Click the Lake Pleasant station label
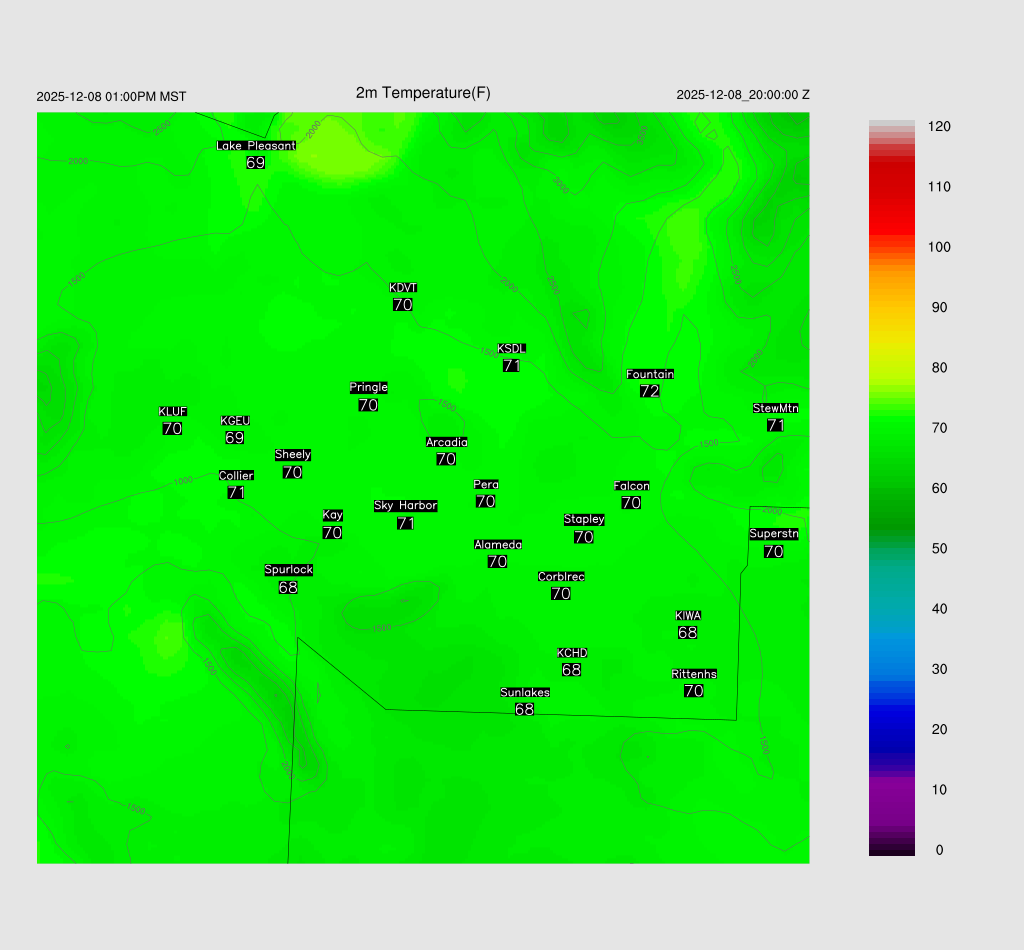This screenshot has width=1024, height=950. 256,146
